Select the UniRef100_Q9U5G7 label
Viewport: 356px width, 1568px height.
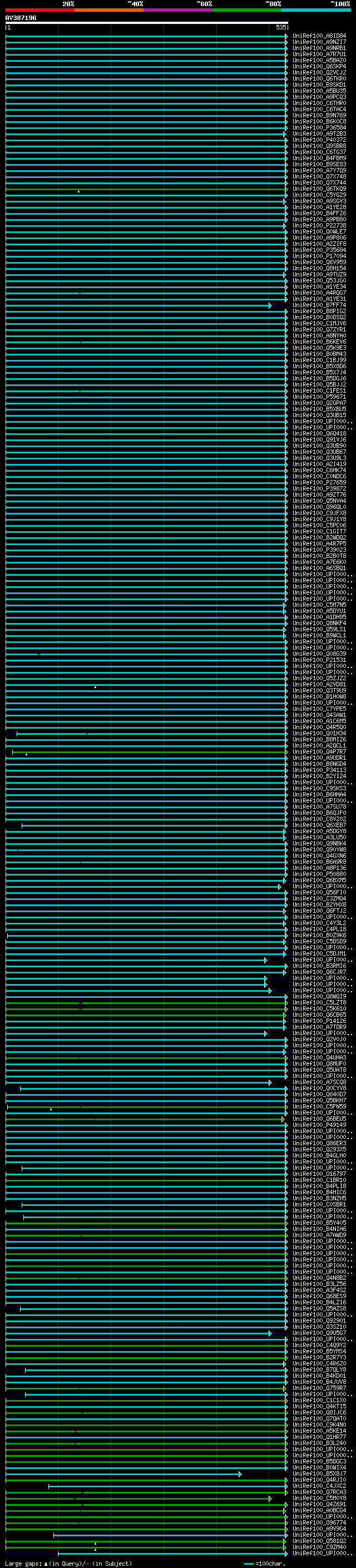click(319, 1333)
